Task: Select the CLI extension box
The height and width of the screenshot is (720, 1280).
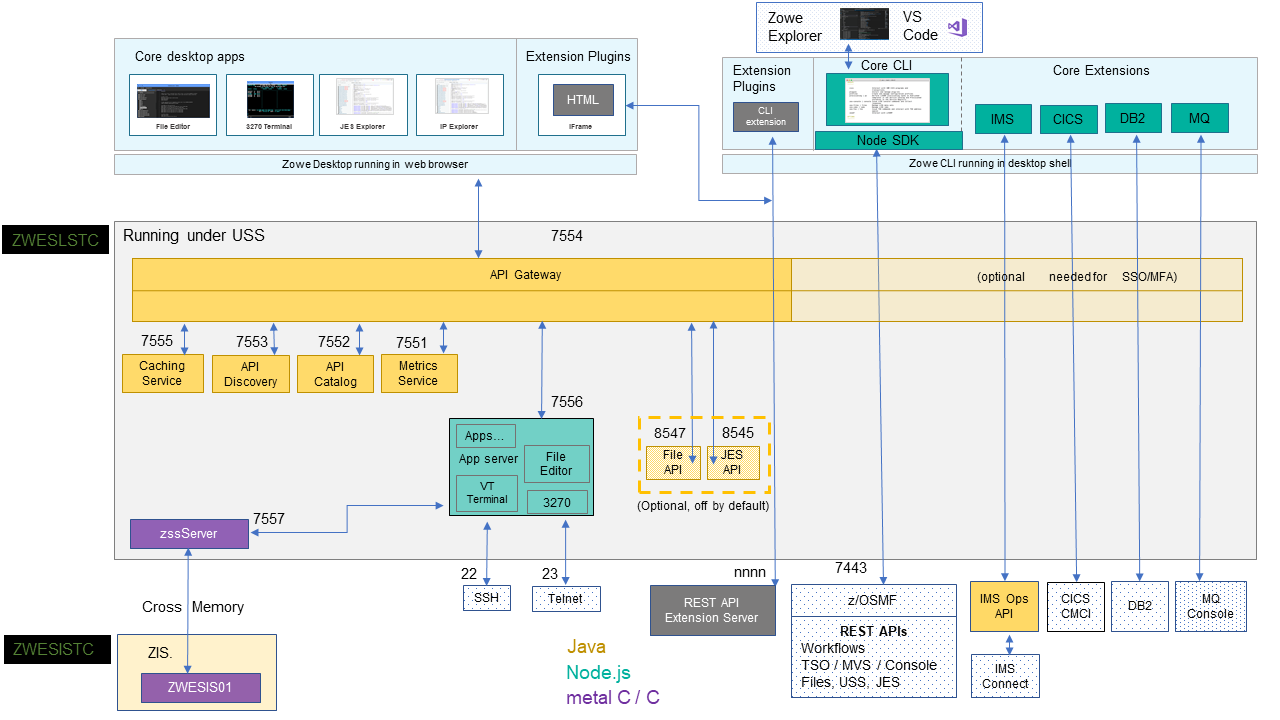Action: coord(766,116)
